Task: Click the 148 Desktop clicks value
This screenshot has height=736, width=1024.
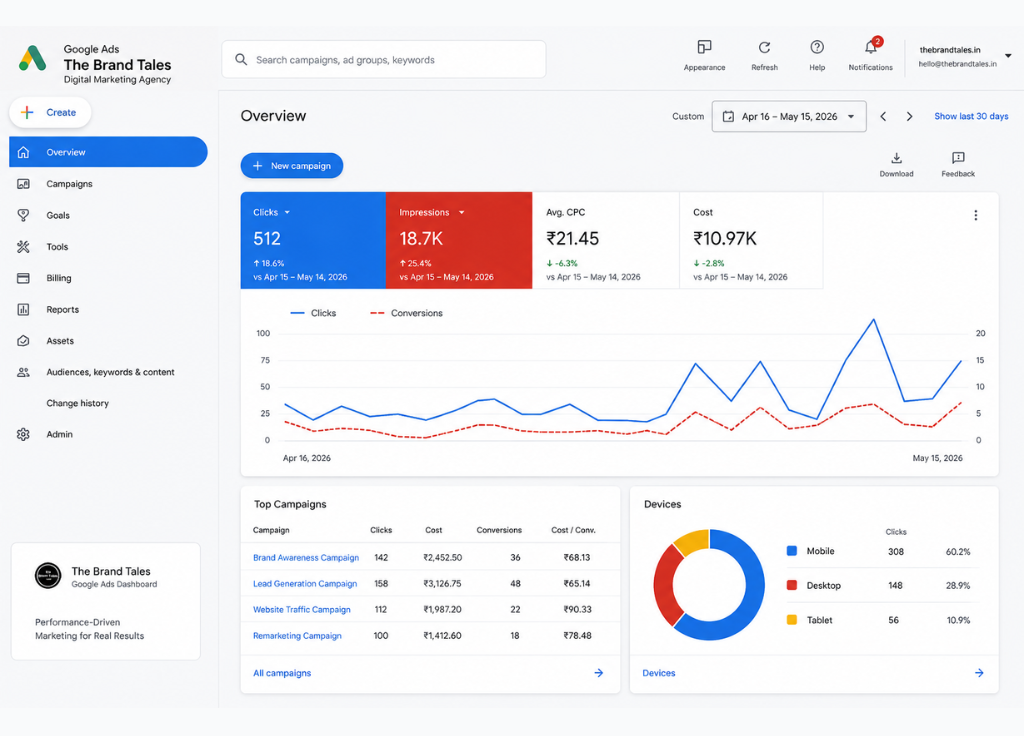Action: pyautogui.click(x=895, y=586)
